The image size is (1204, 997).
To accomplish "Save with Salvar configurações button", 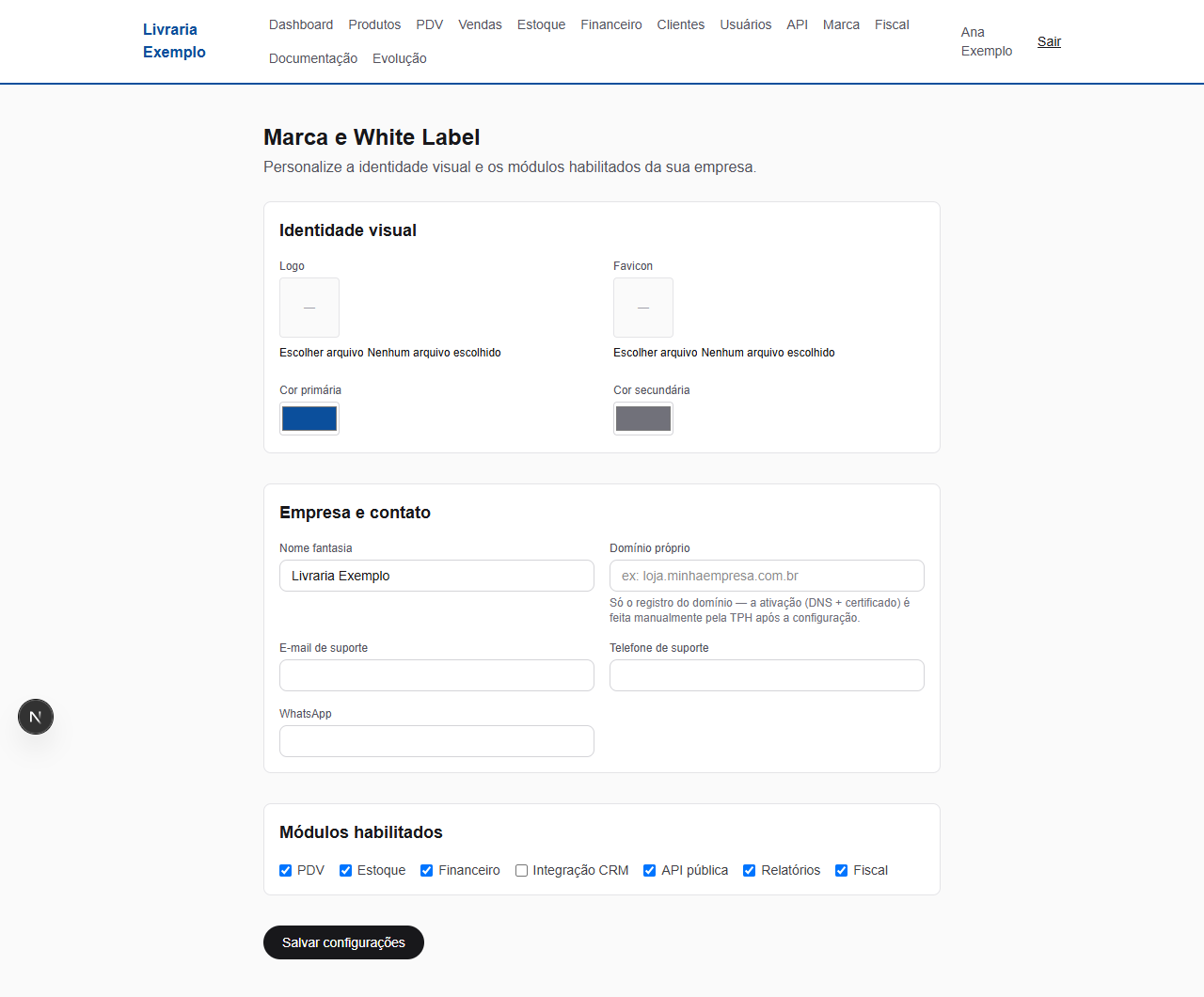I will (343, 942).
